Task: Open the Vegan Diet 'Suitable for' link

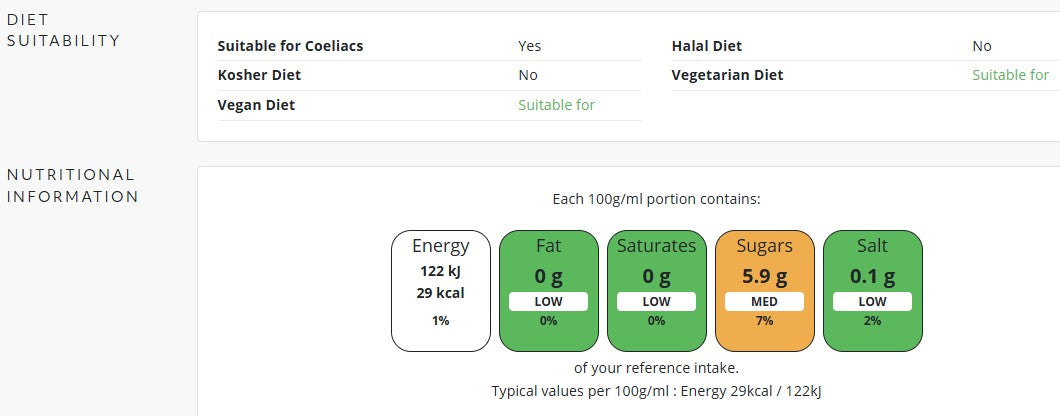Action: (556, 105)
